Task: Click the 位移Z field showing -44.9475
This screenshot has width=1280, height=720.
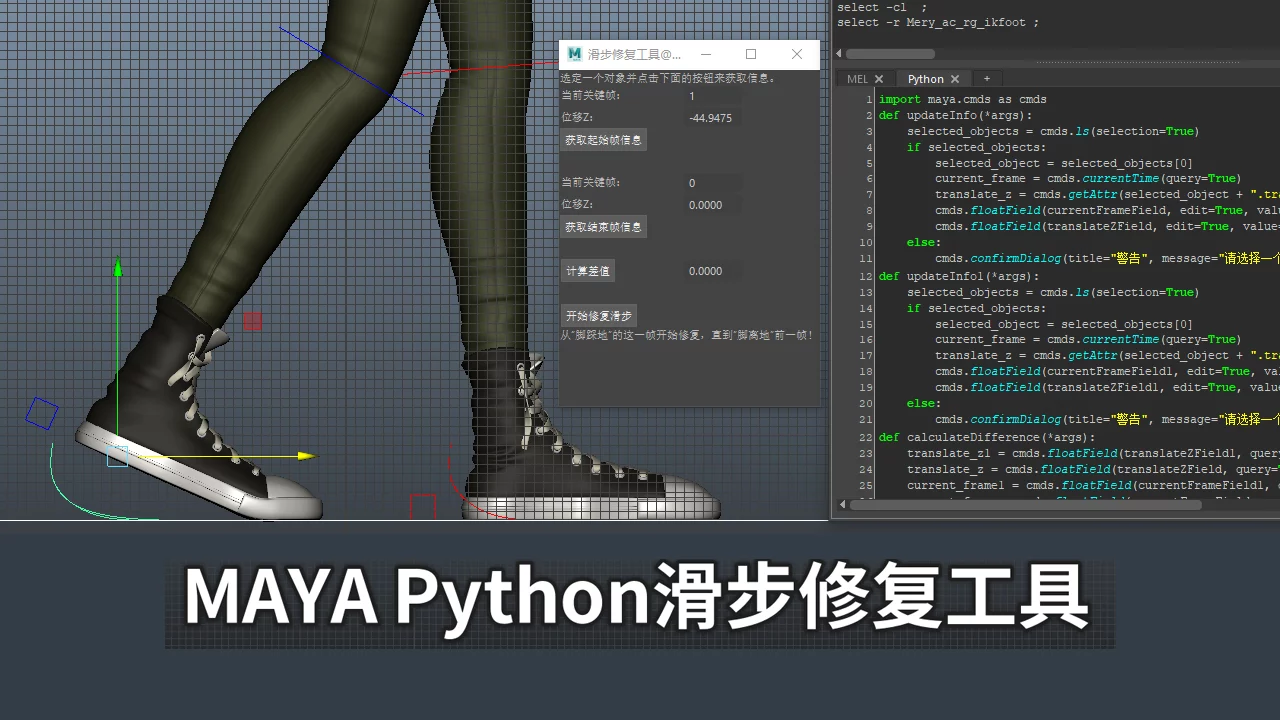Action: tap(713, 118)
